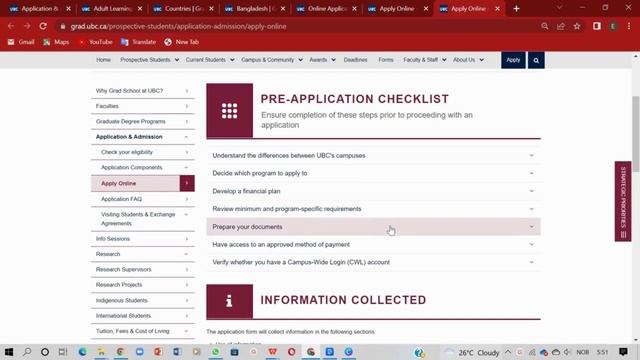This screenshot has height=360, width=640.
Task: Open International Students sidebar link
Action: point(142,316)
